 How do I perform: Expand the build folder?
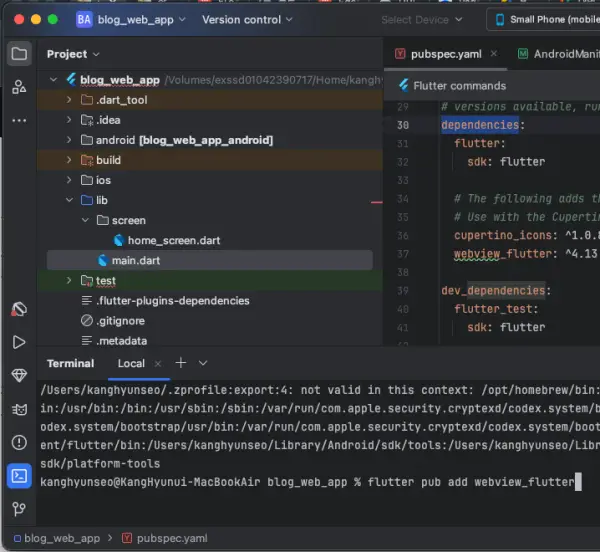pos(69,160)
